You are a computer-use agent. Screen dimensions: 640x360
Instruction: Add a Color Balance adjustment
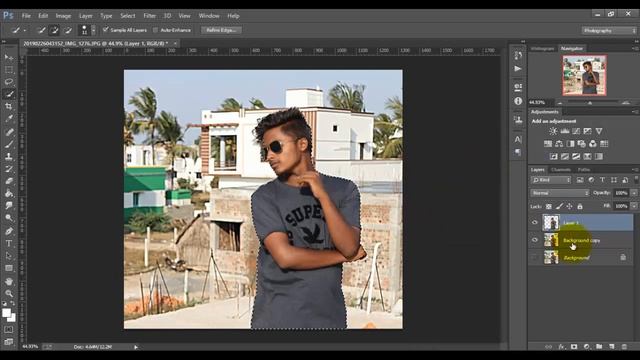tap(559, 144)
